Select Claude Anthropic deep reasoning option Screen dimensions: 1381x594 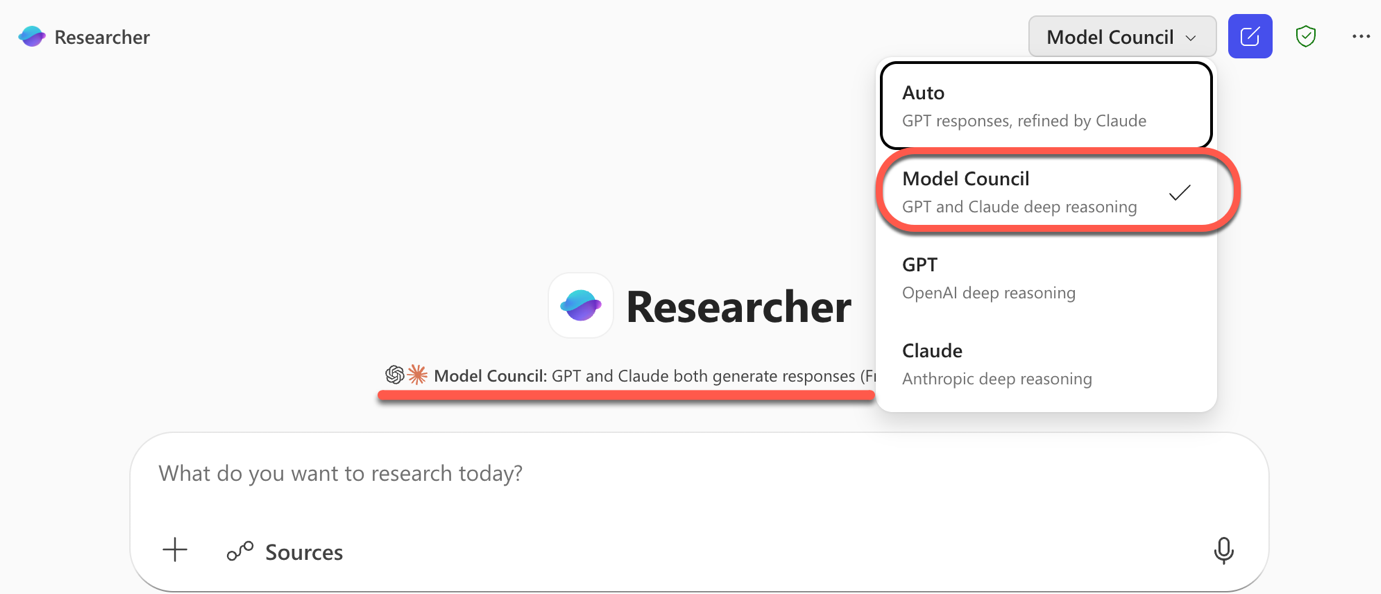pos(1046,363)
